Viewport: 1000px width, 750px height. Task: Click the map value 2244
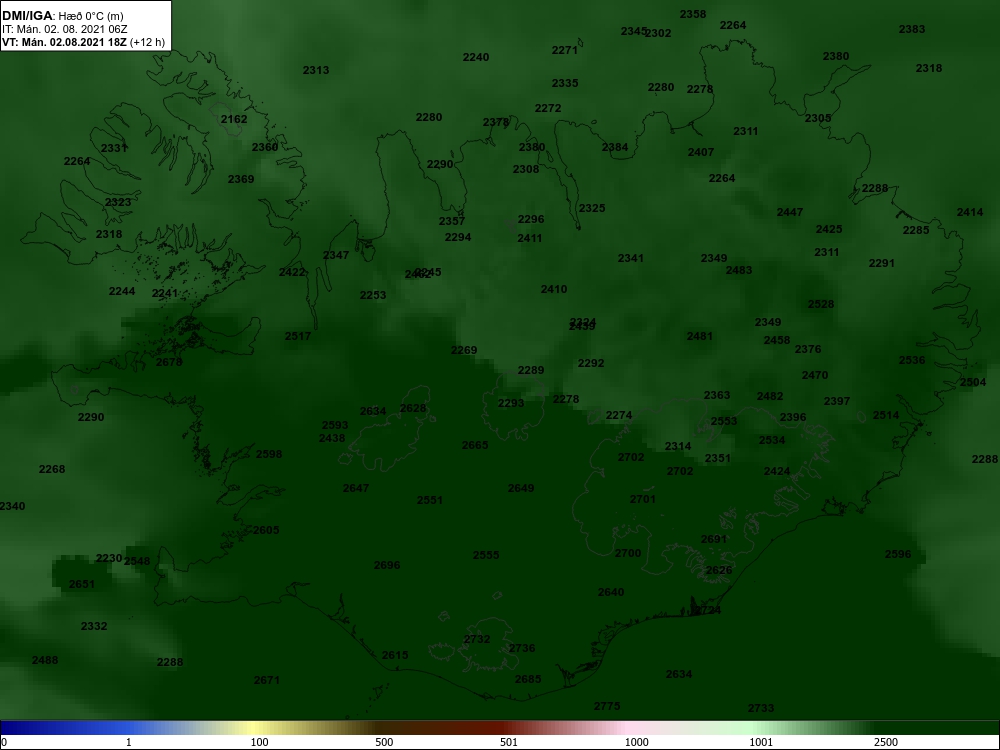[122, 291]
